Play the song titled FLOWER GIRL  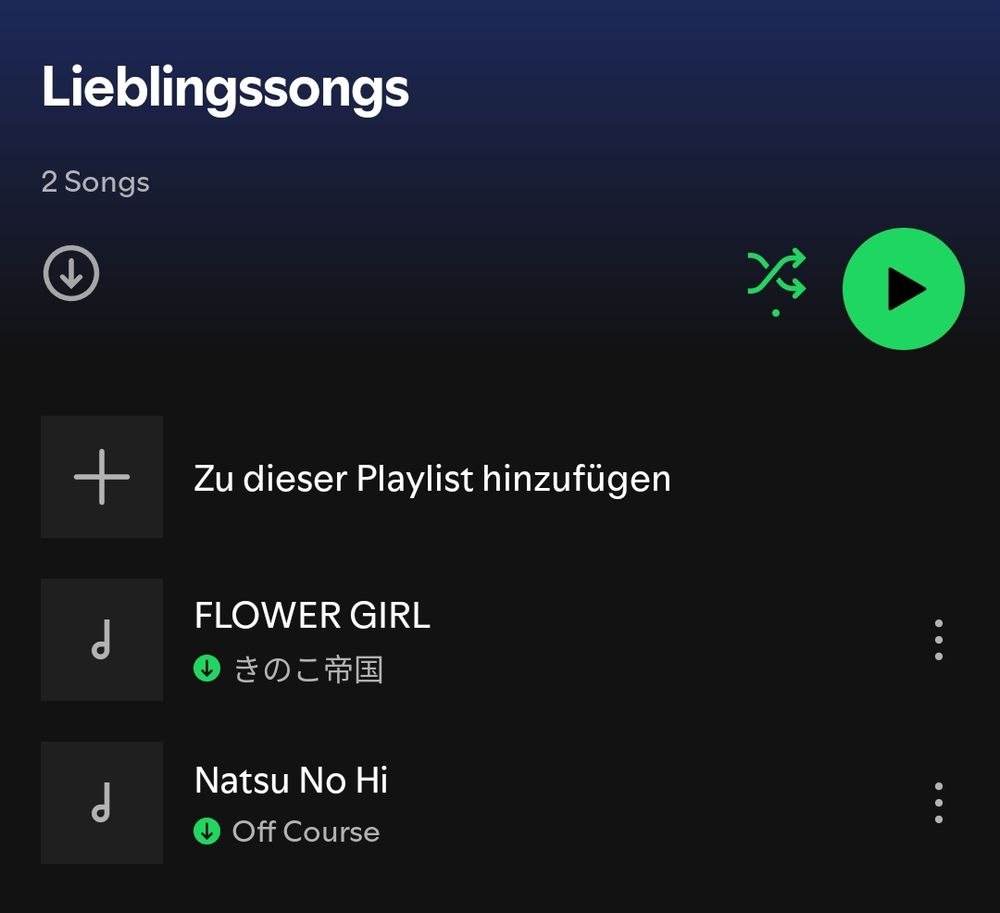pos(312,615)
